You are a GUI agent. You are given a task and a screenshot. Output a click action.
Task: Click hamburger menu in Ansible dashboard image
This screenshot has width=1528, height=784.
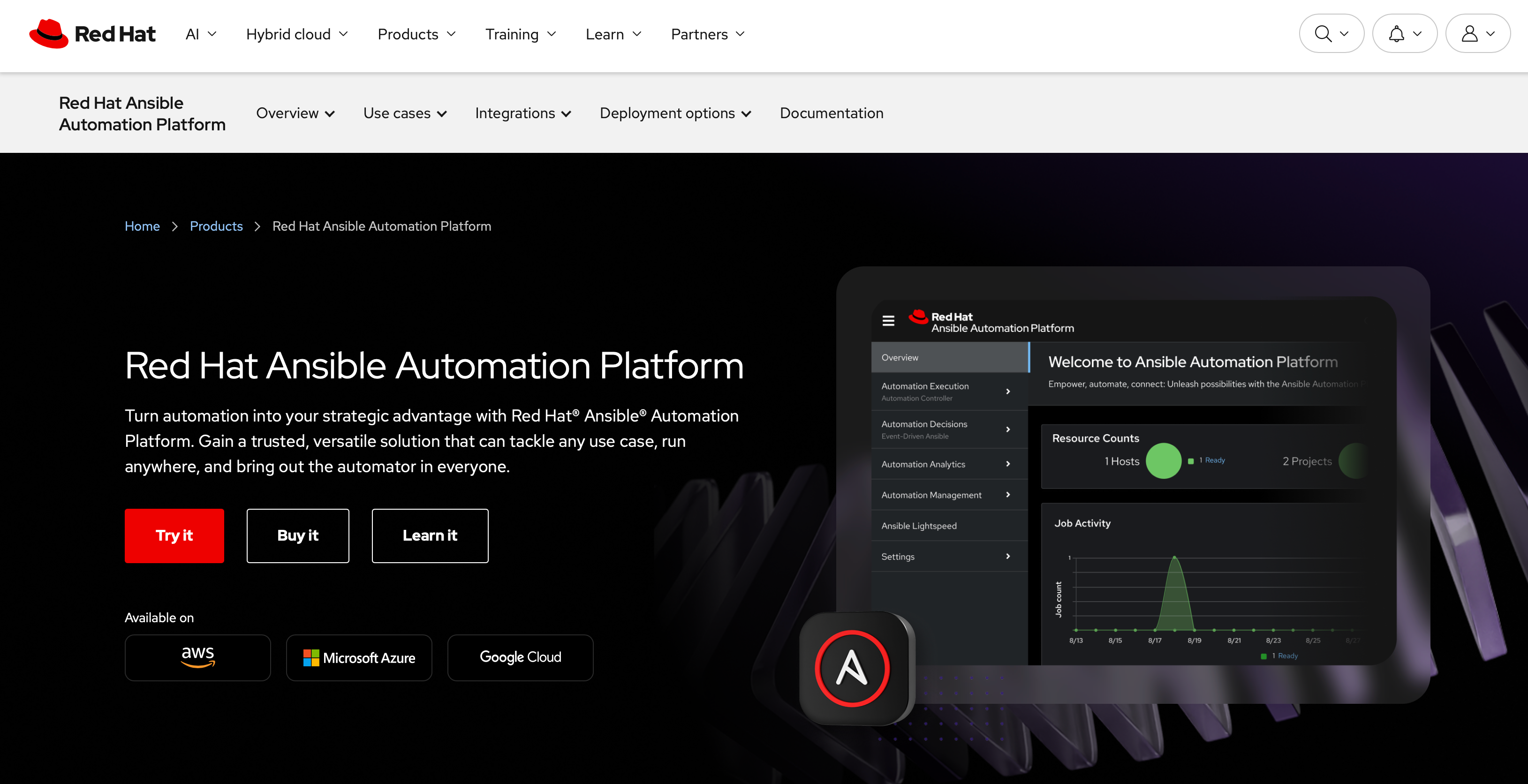click(x=888, y=321)
